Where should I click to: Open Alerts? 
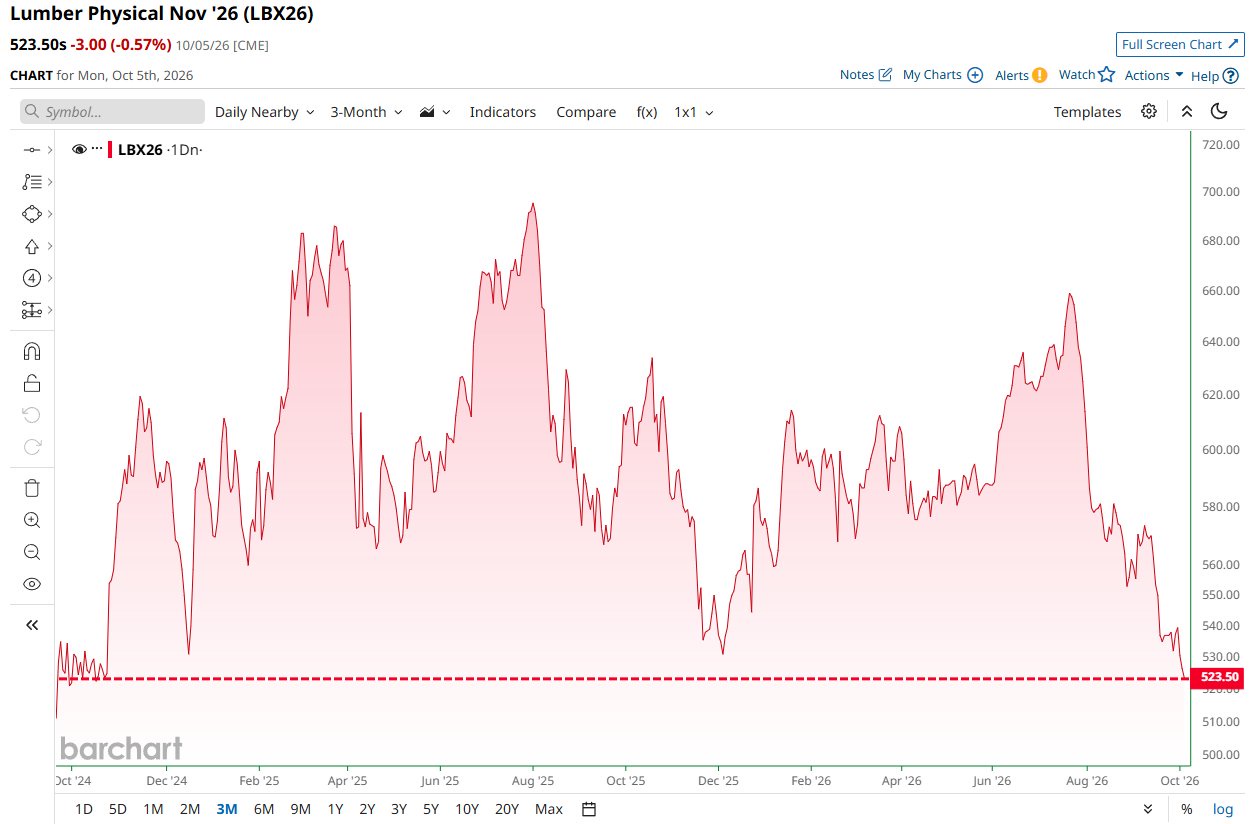click(1021, 75)
